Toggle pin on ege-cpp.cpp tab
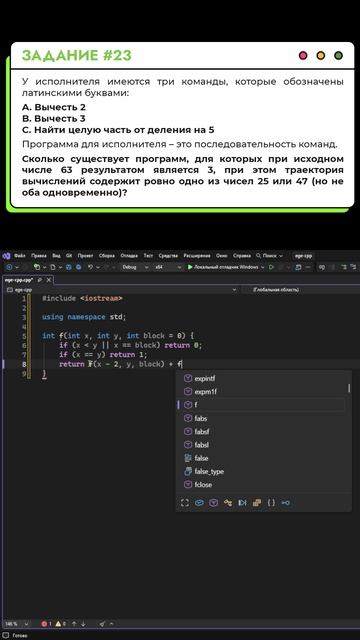Image resolution: width=360 pixels, height=640 pixels. tap(40, 280)
